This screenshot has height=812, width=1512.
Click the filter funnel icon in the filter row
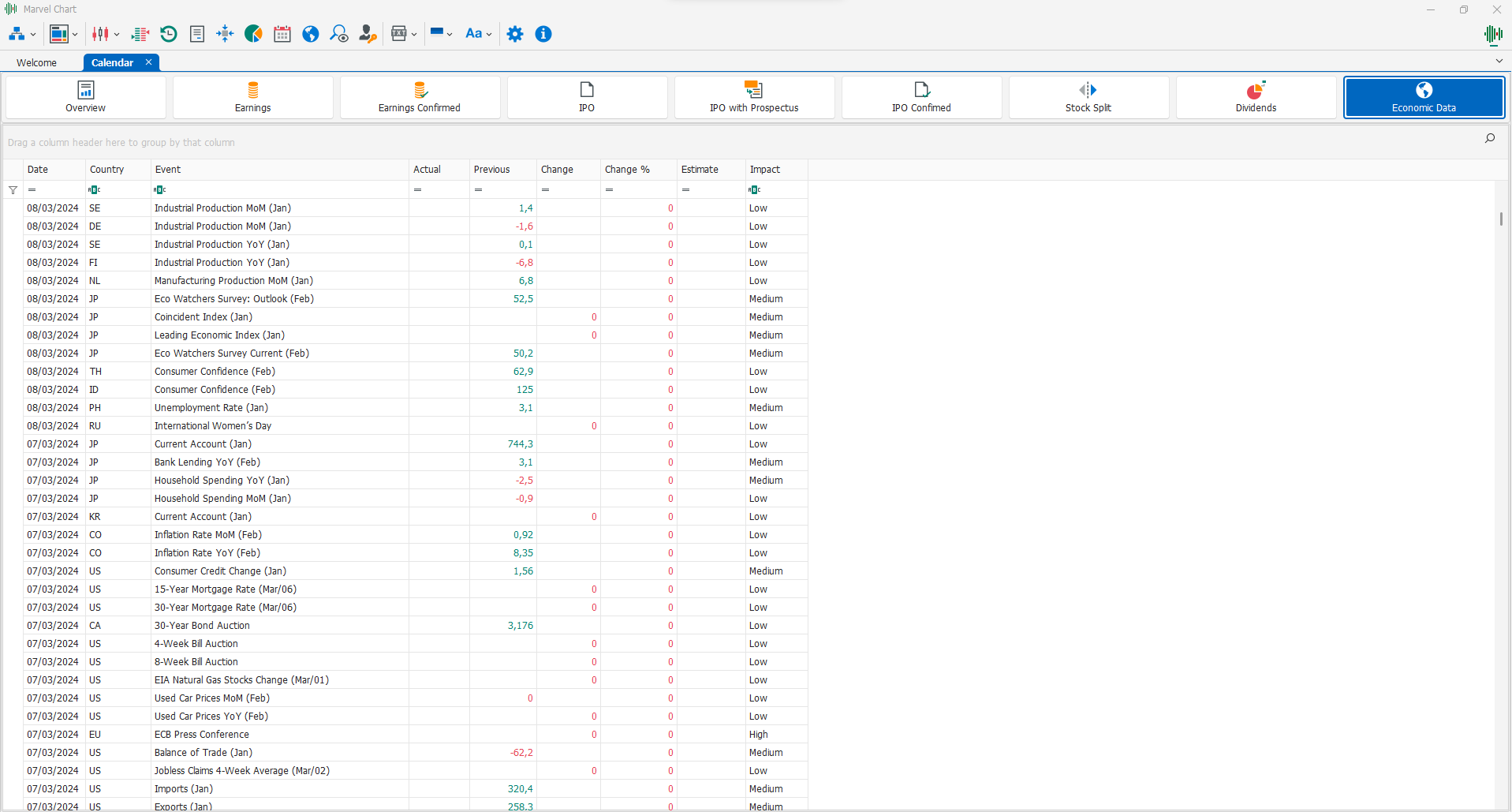coord(13,190)
